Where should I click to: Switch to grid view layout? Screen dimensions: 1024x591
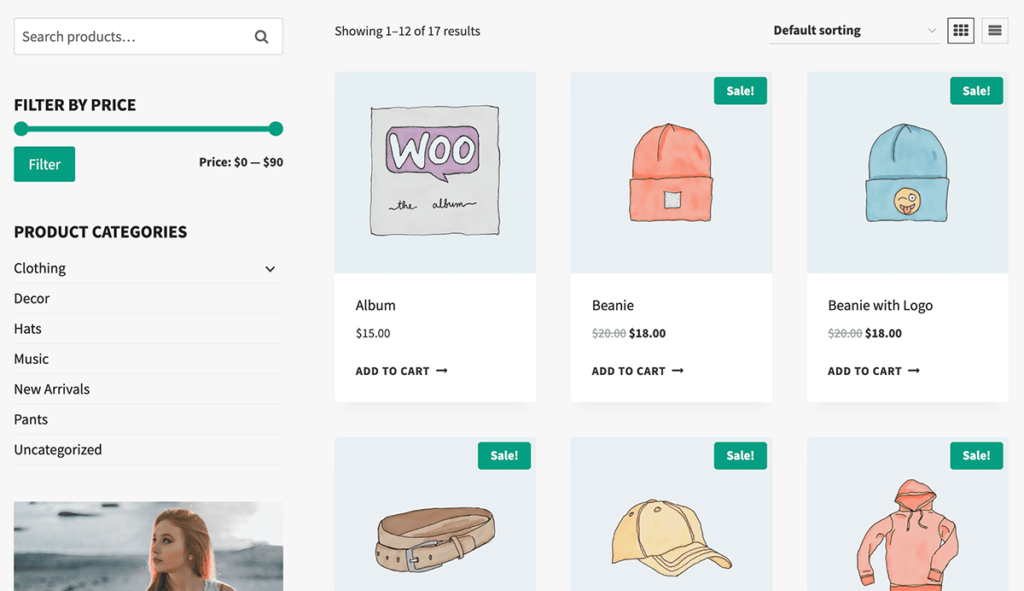[960, 31]
